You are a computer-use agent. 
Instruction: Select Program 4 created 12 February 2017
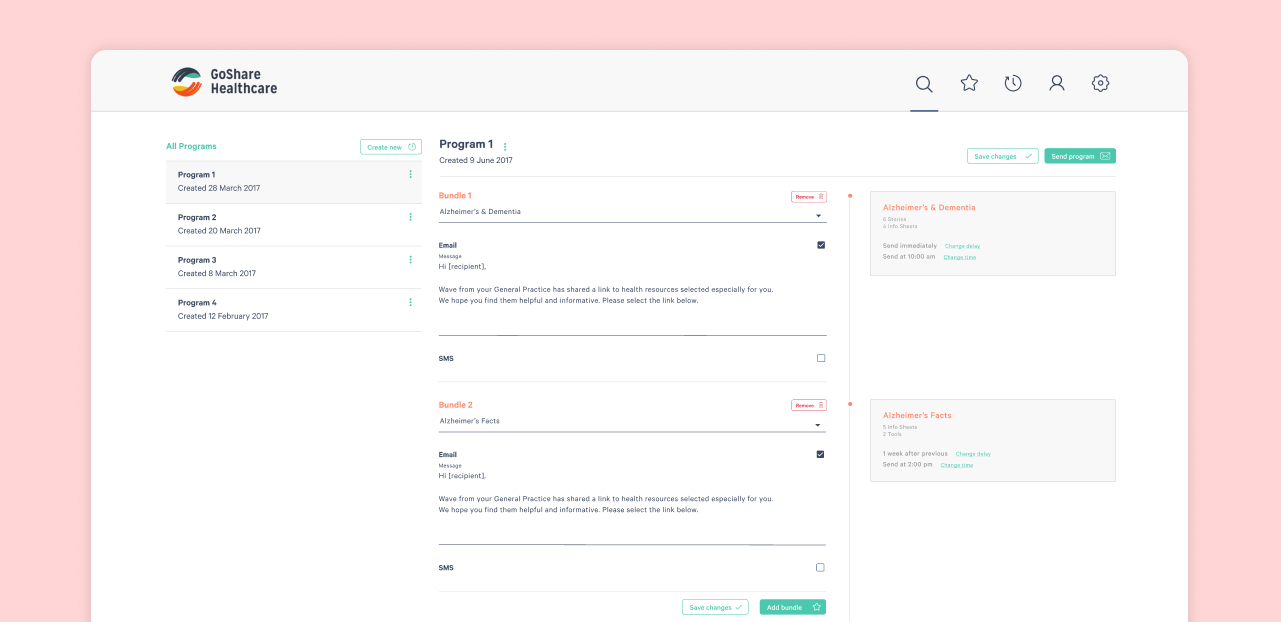pyautogui.click(x=294, y=310)
